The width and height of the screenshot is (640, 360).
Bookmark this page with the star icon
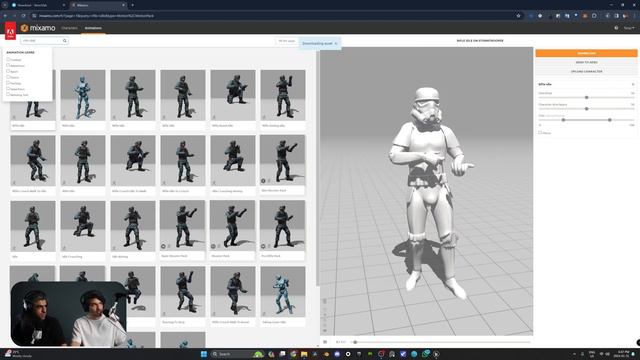[x=518, y=16]
